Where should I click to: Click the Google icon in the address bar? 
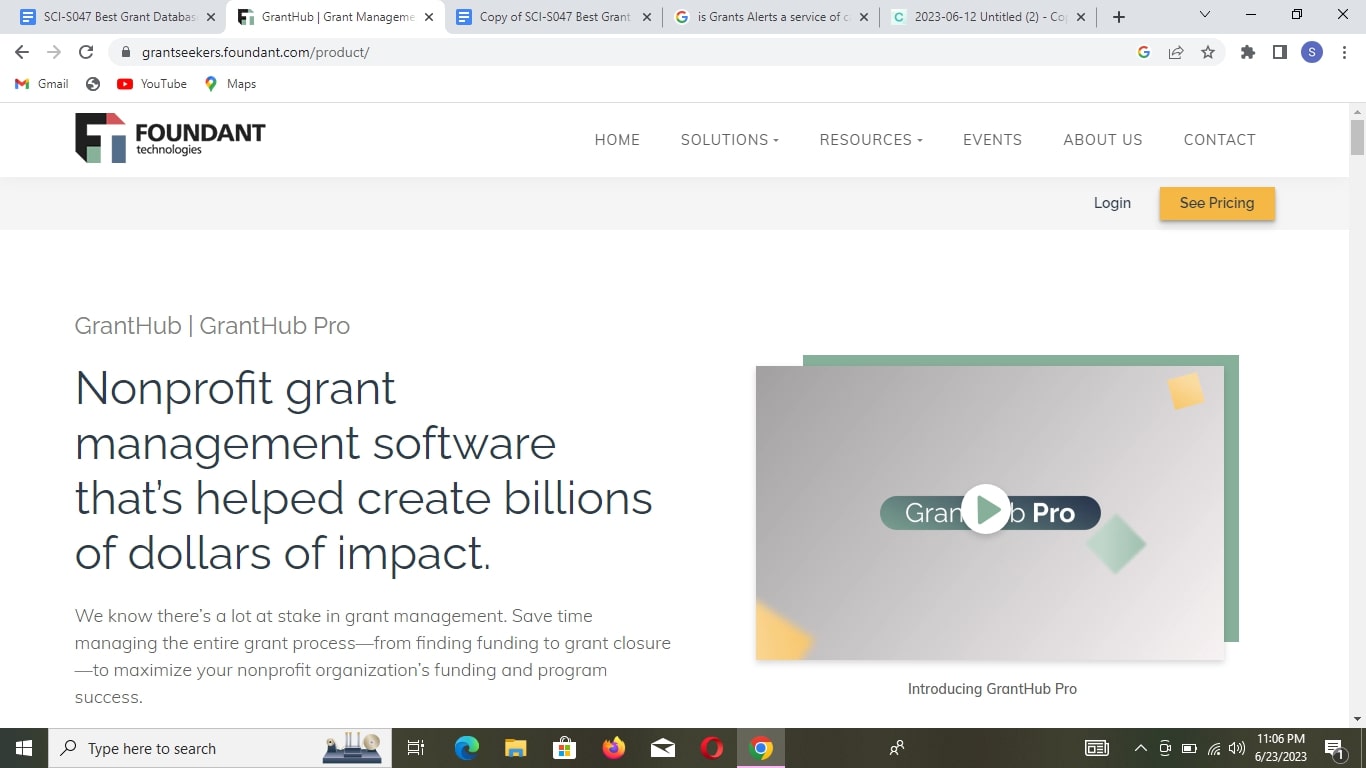click(1143, 52)
